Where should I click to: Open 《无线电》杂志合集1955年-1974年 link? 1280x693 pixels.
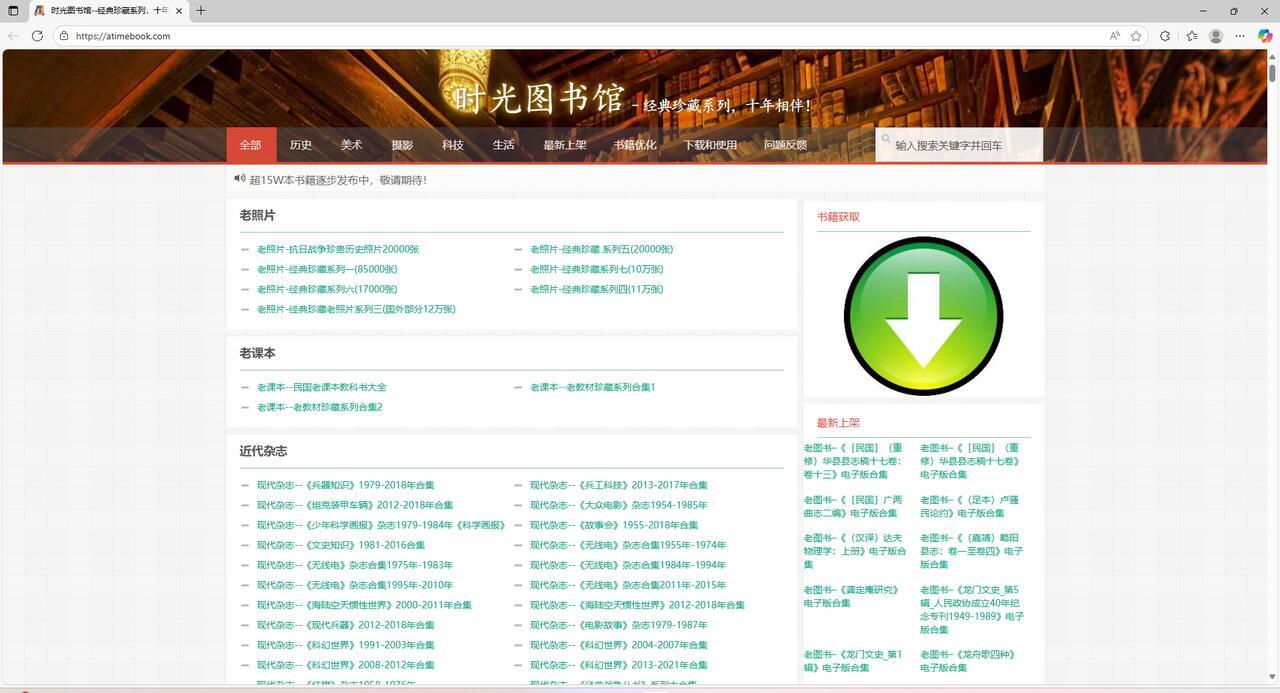pyautogui.click(x=628, y=545)
